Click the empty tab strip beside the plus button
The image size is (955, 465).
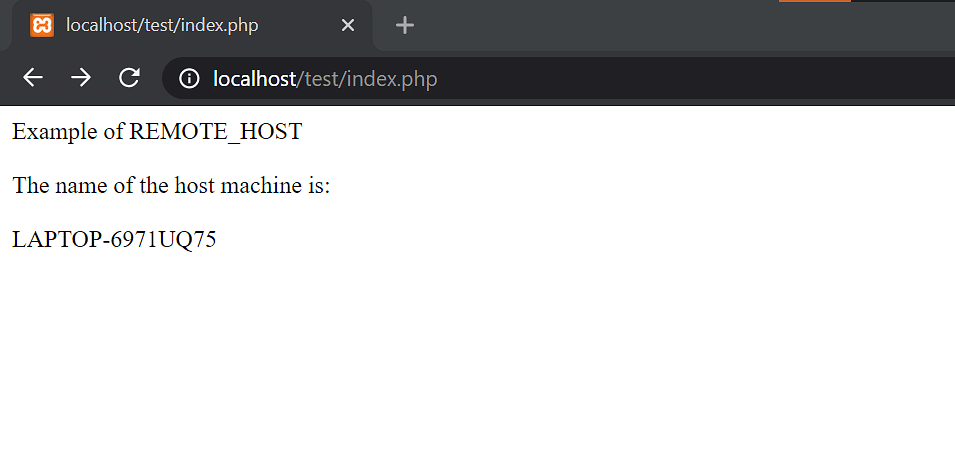pyautogui.click(x=609, y=26)
